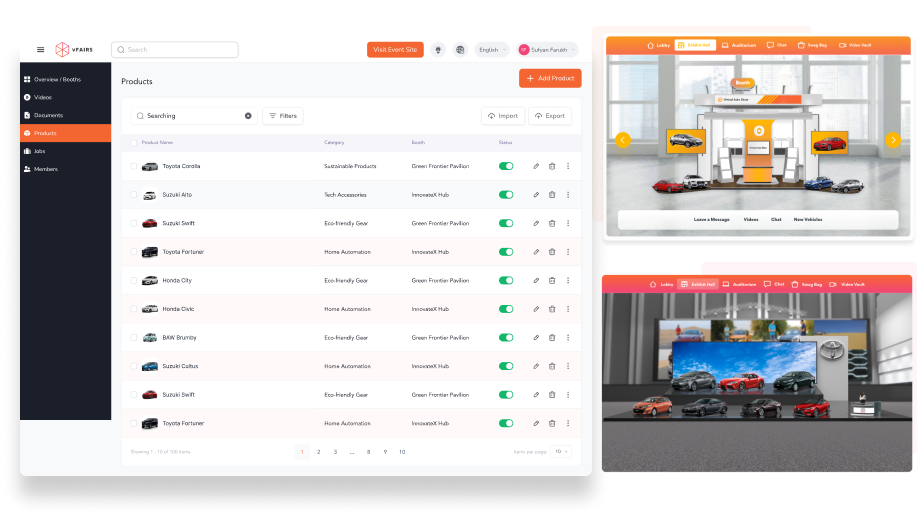
Task: Click previous arrow in booth preview
Action: 622,140
